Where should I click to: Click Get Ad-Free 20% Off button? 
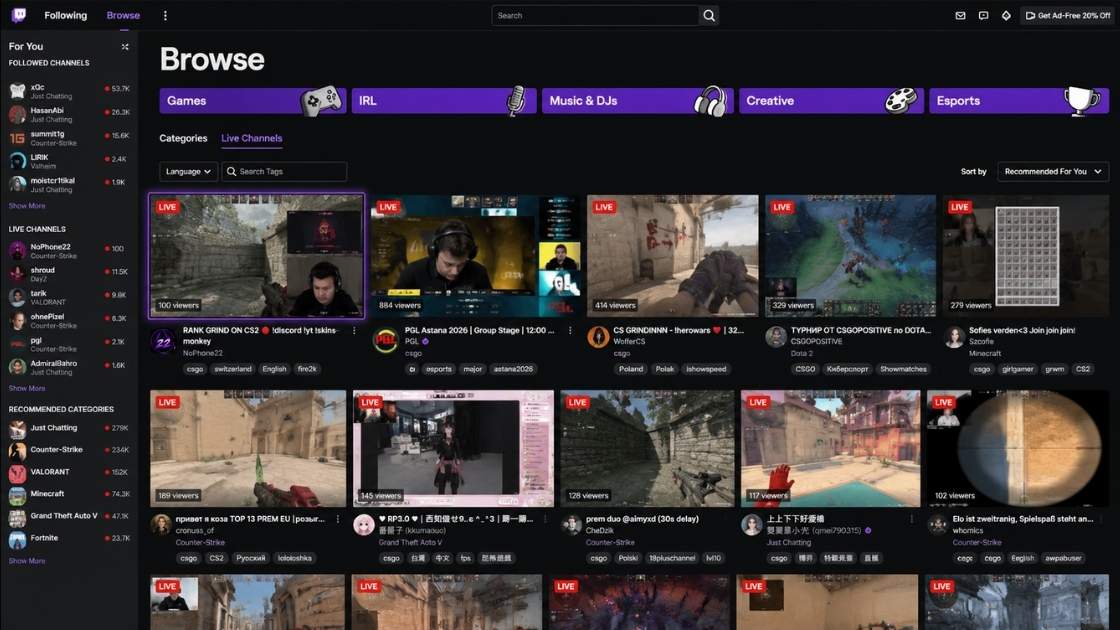[x=1068, y=15]
